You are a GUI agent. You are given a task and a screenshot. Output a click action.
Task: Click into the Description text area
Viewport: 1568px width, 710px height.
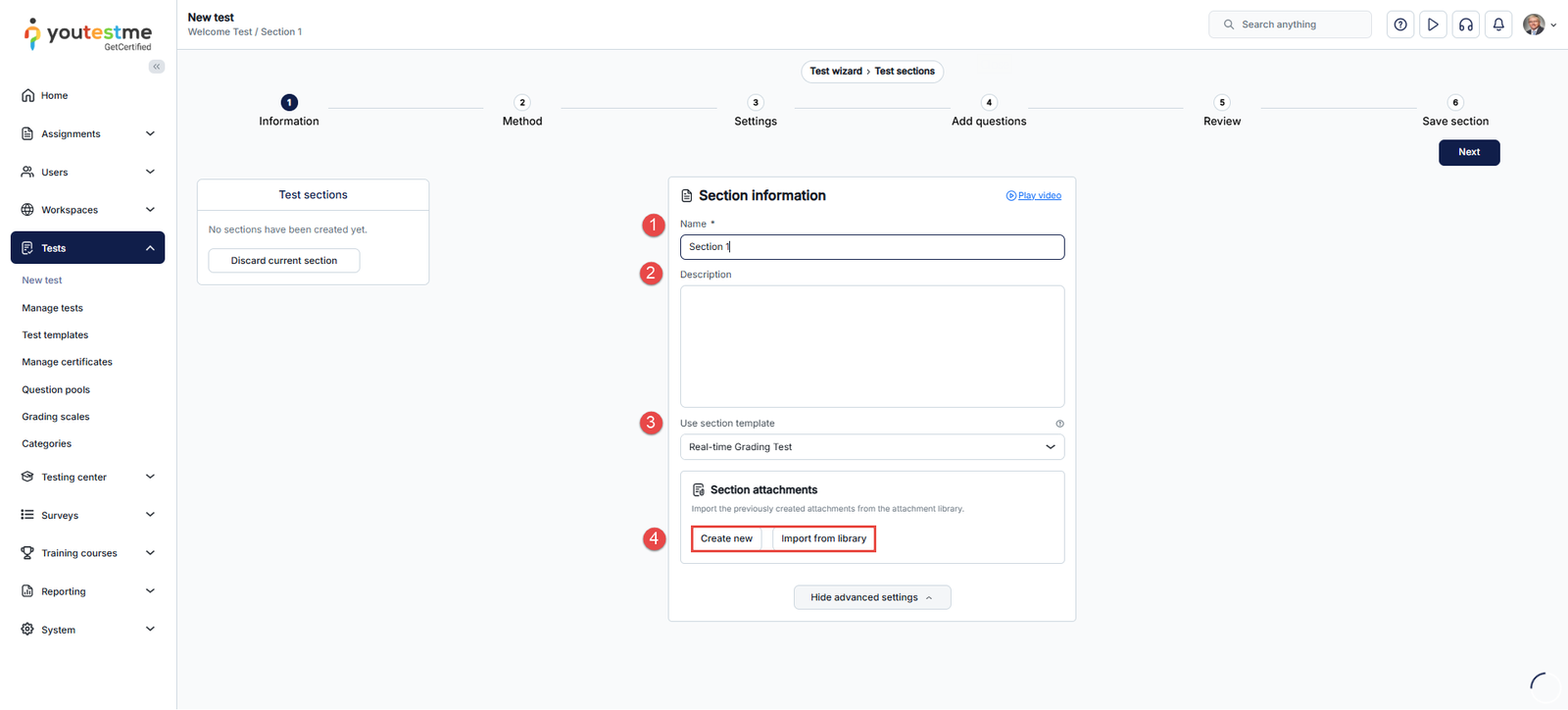click(x=871, y=346)
